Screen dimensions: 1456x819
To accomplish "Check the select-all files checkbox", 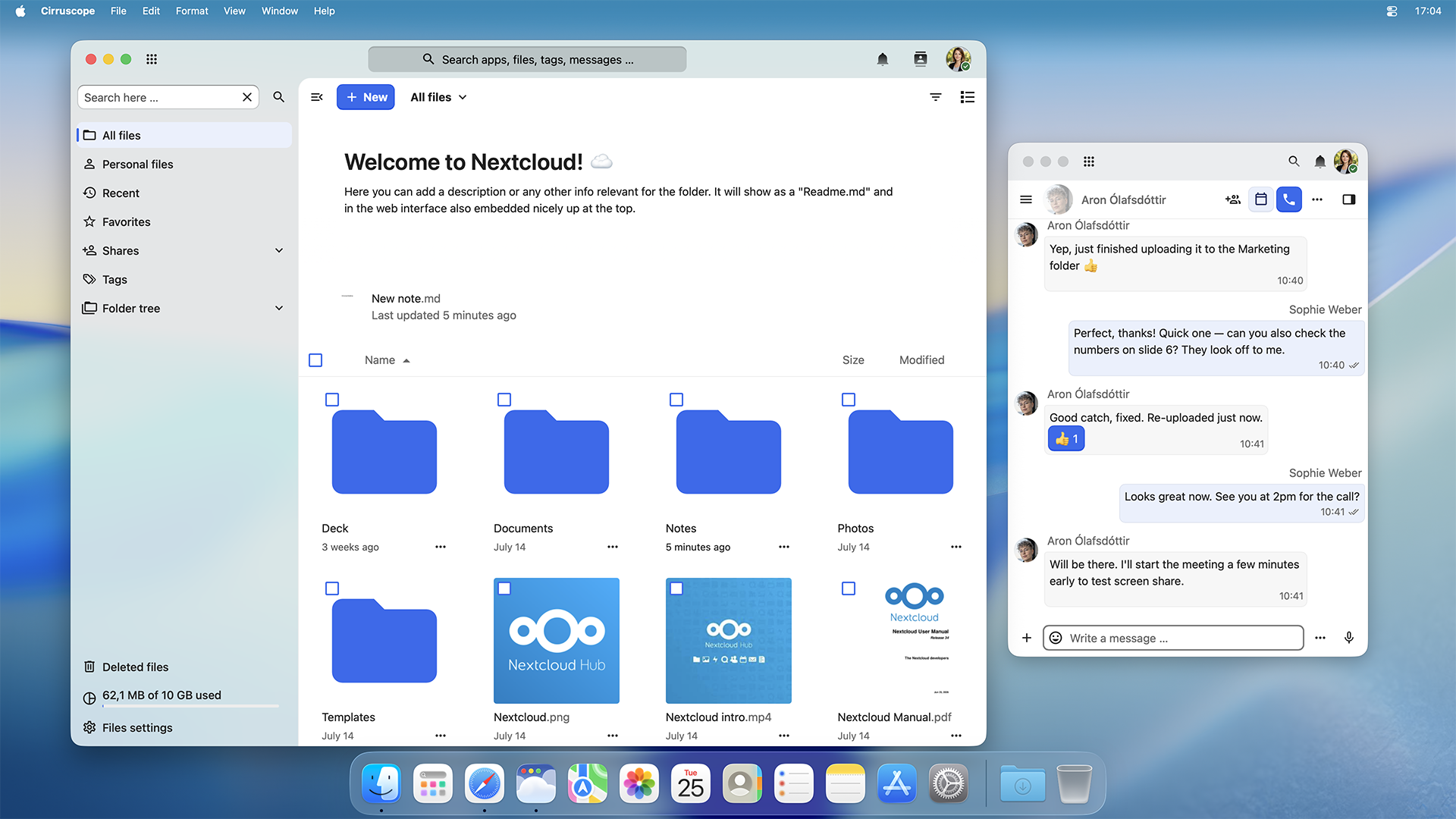I will click(315, 360).
